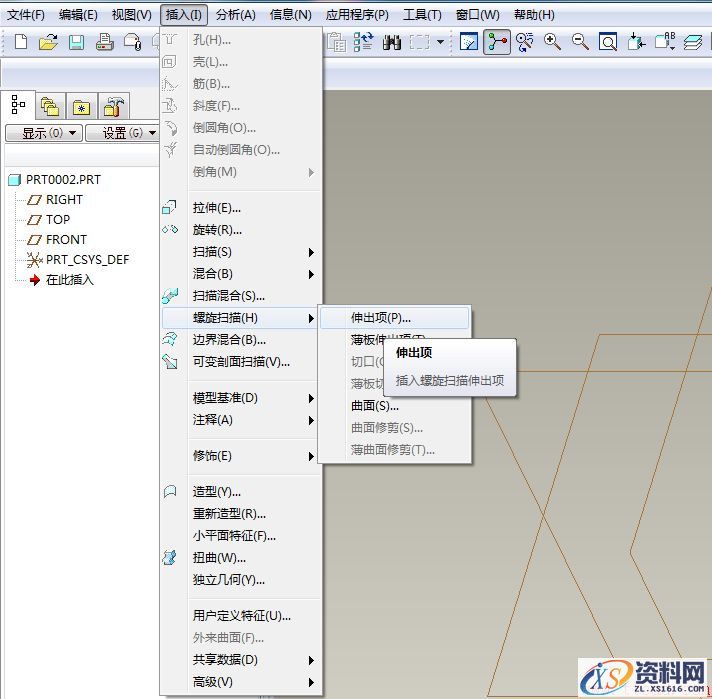
Task: Open the 分析(A) menu
Action: click(236, 15)
